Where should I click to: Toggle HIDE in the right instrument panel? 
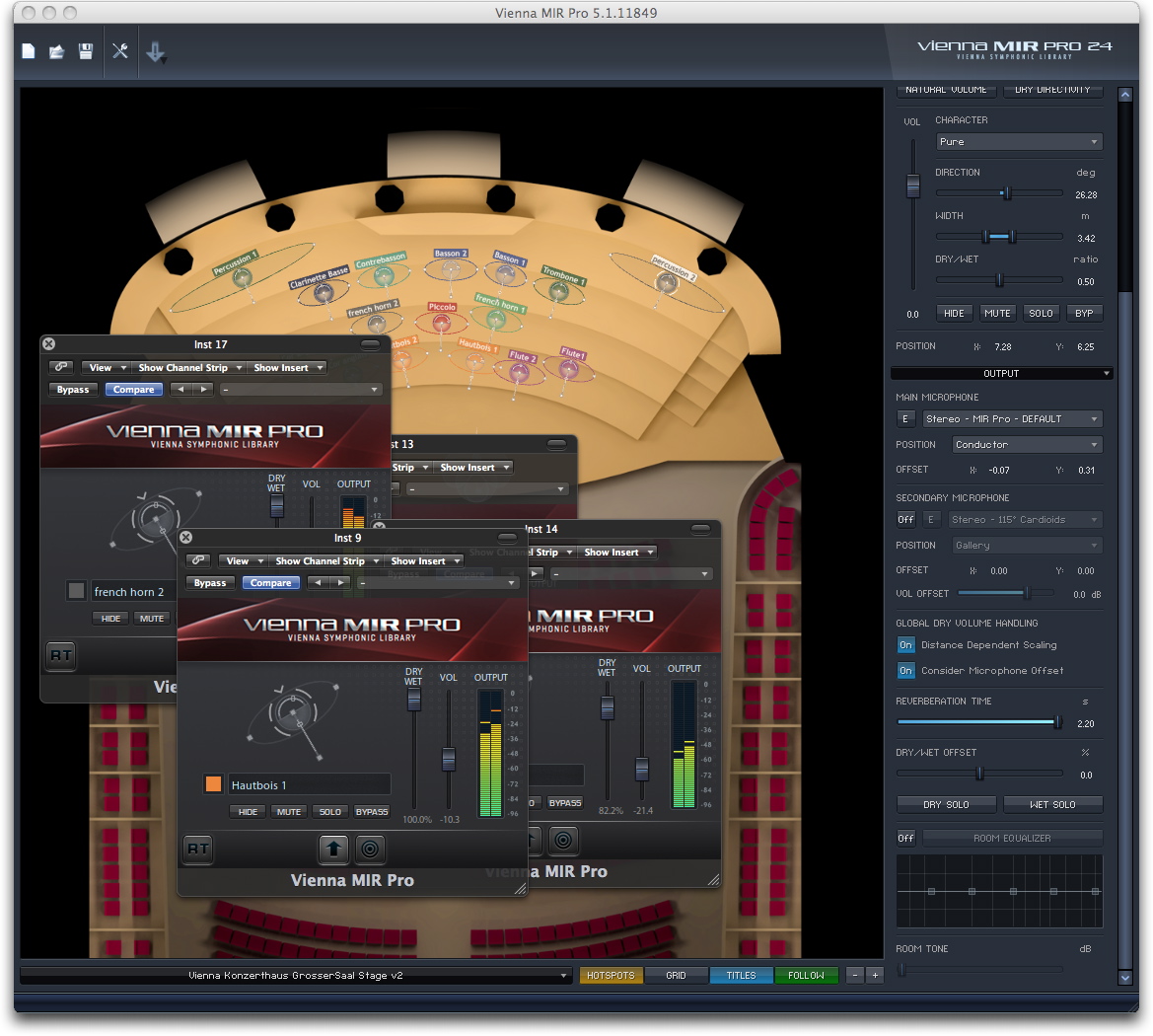(954, 314)
